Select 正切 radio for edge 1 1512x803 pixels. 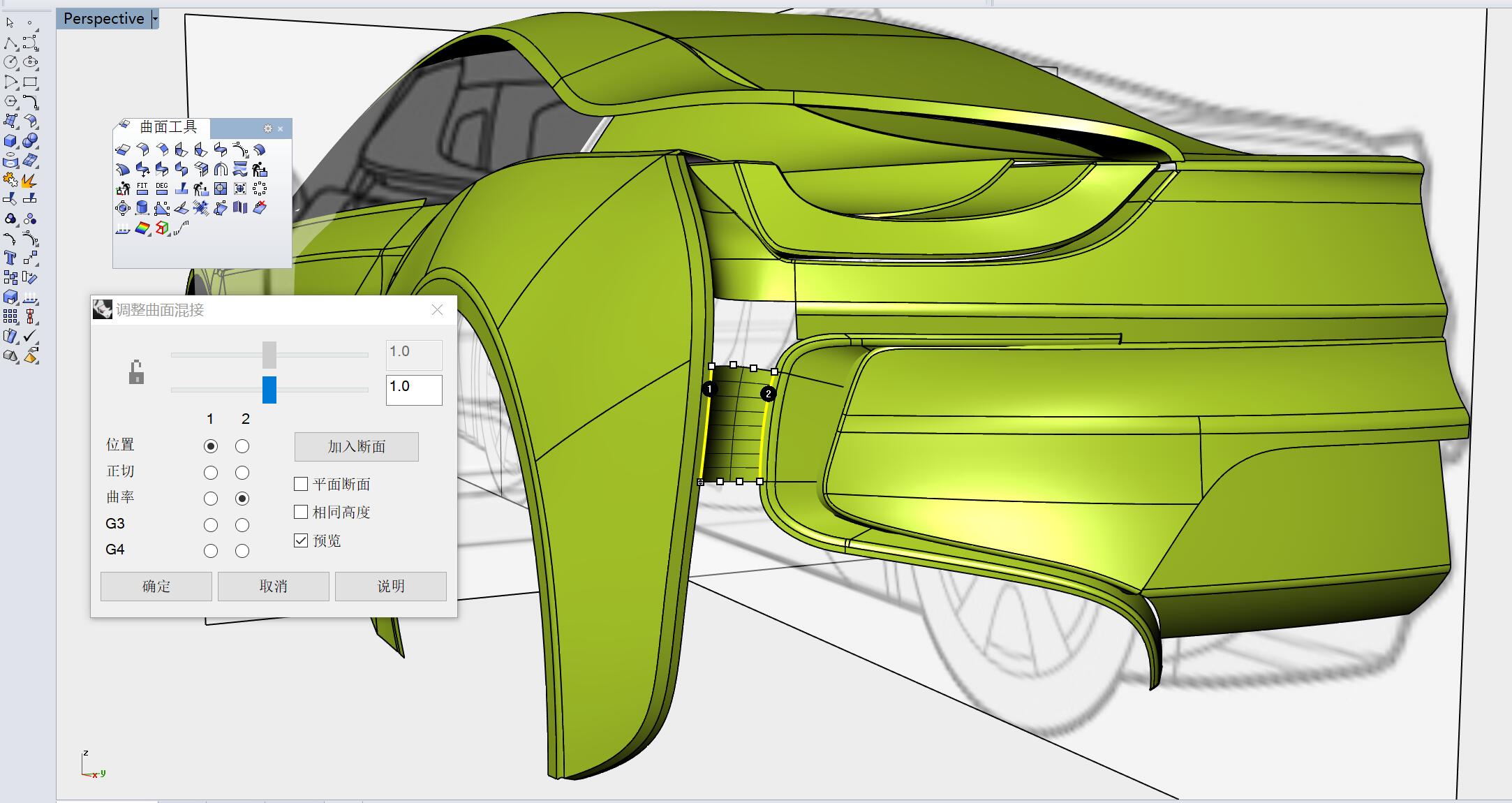[x=210, y=473]
